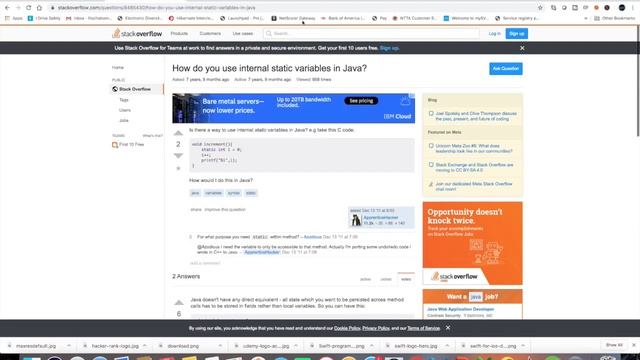Open menu arrow for Swift-program download
Viewport: 640px width, 360px height.
pyautogui.click(x=371, y=346)
